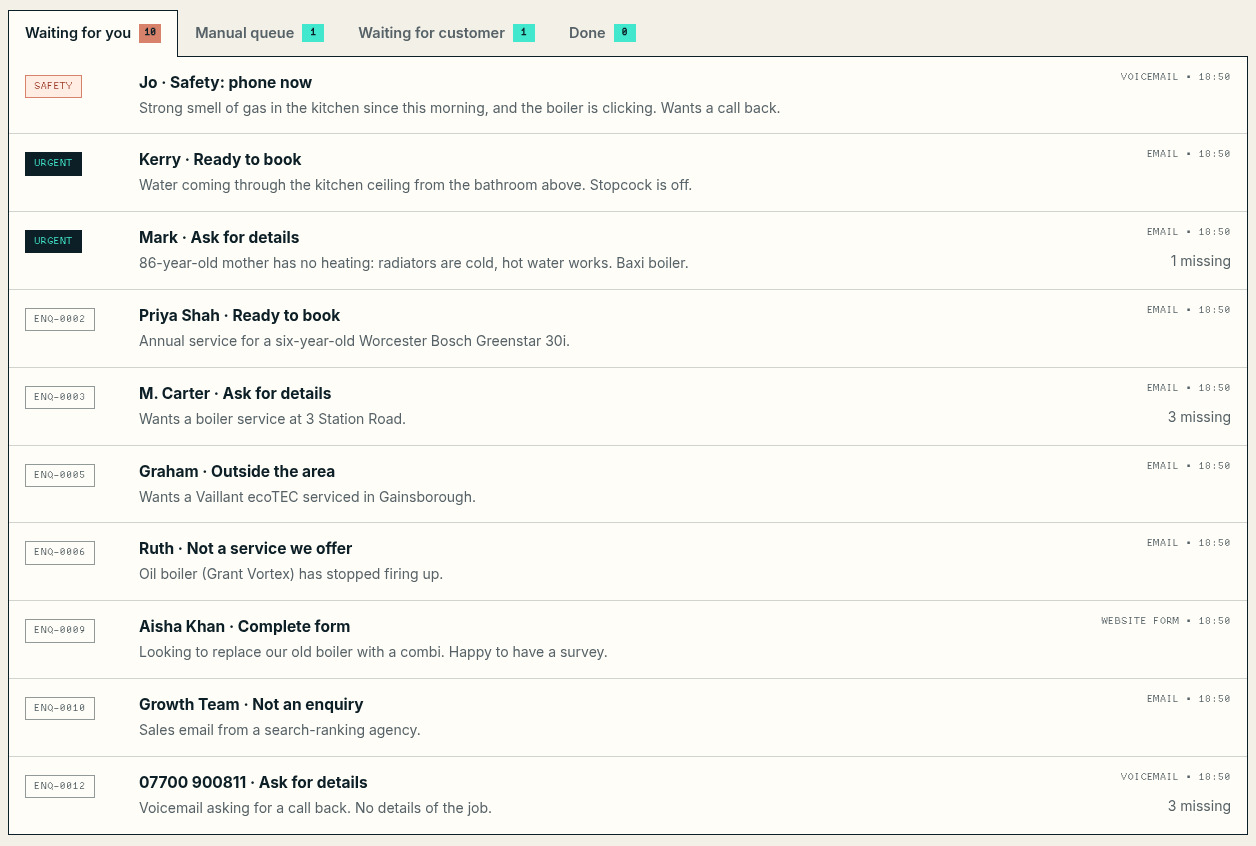Select the ENQ-0002 reference tag
The width and height of the screenshot is (1256, 846).
[x=60, y=319]
